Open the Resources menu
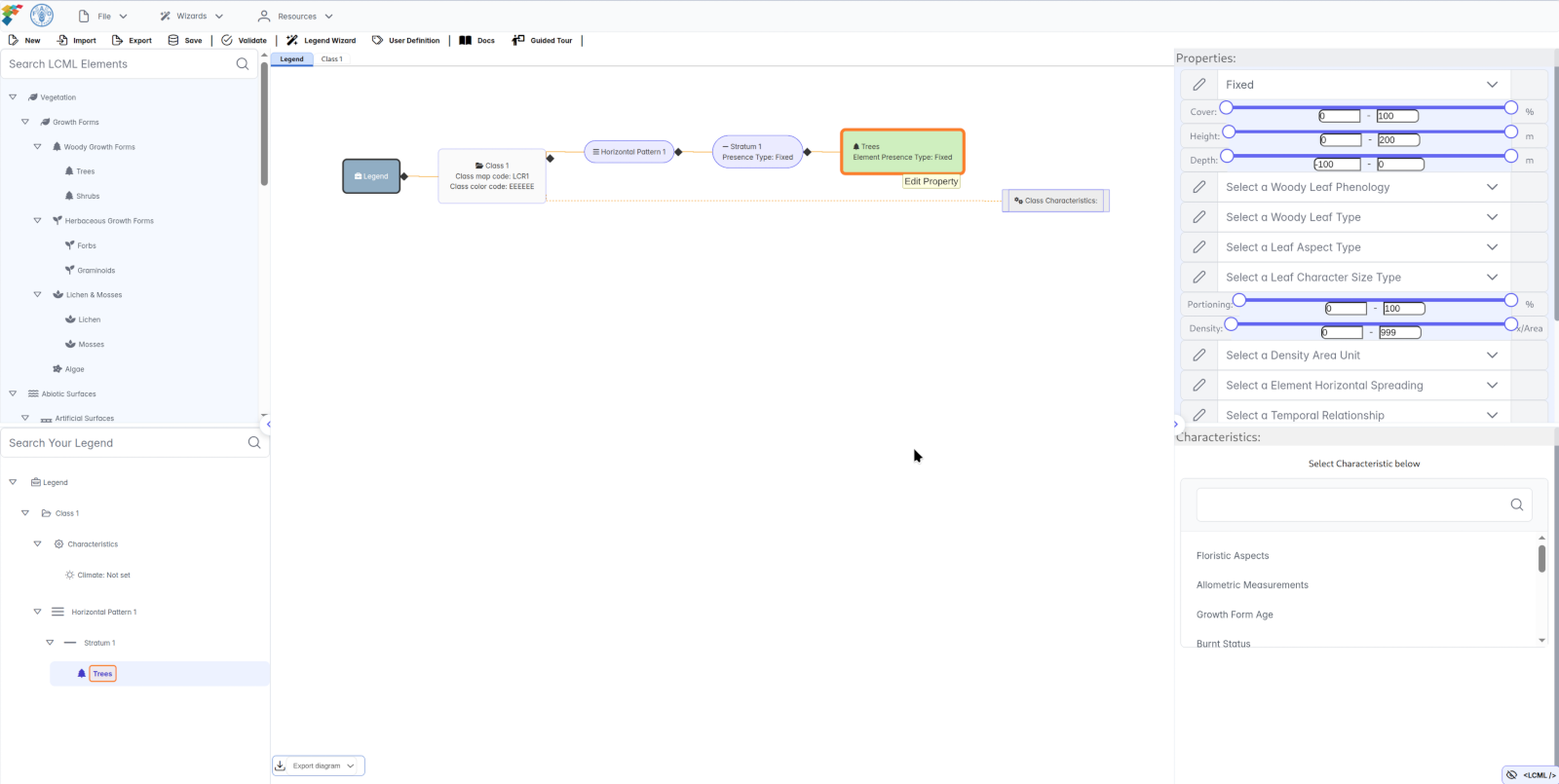The width and height of the screenshot is (1559, 784). coord(296,17)
